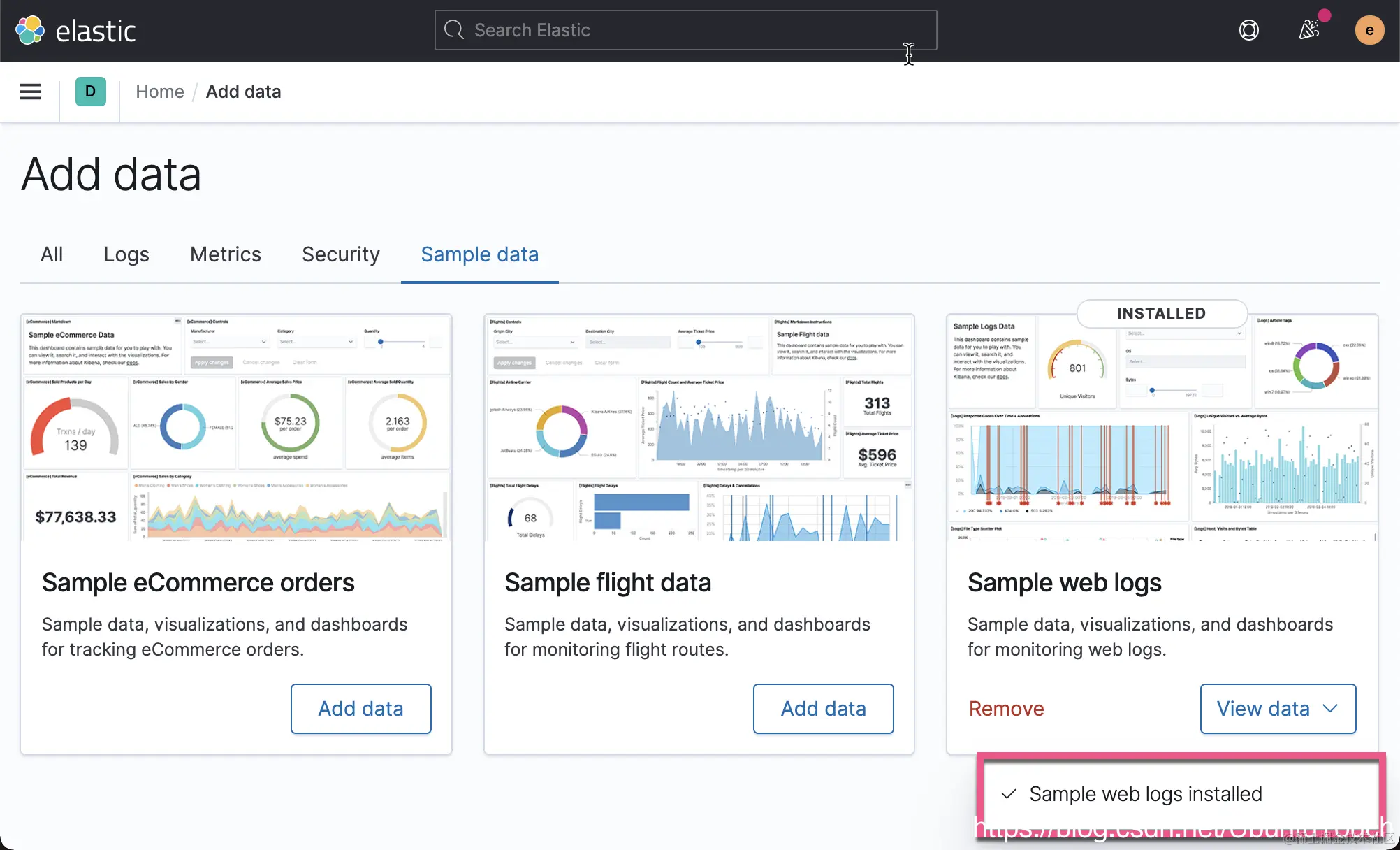The width and height of the screenshot is (1400, 850).
Task: Remove the Sample web logs dataset
Action: [1006, 709]
